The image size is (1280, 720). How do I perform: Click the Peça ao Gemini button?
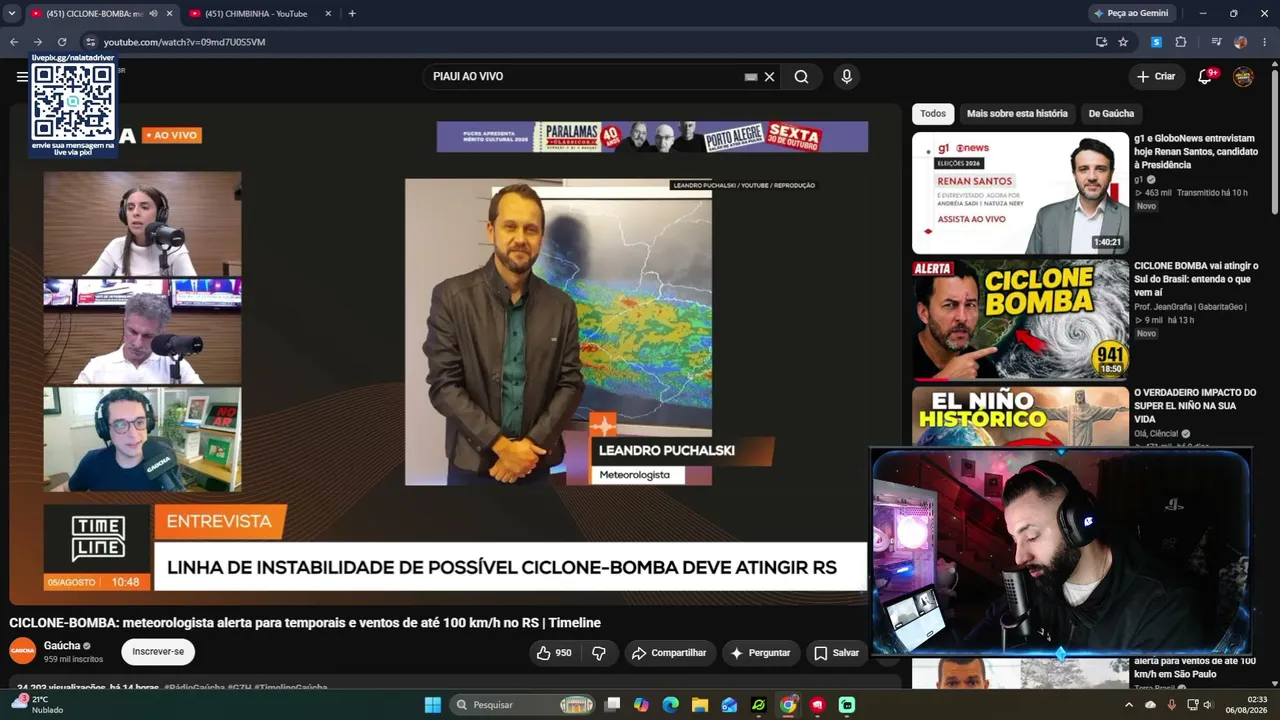1131,14
